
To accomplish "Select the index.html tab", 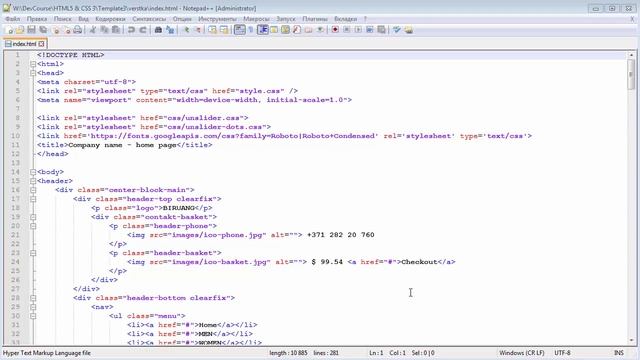I will (x=24, y=44).
